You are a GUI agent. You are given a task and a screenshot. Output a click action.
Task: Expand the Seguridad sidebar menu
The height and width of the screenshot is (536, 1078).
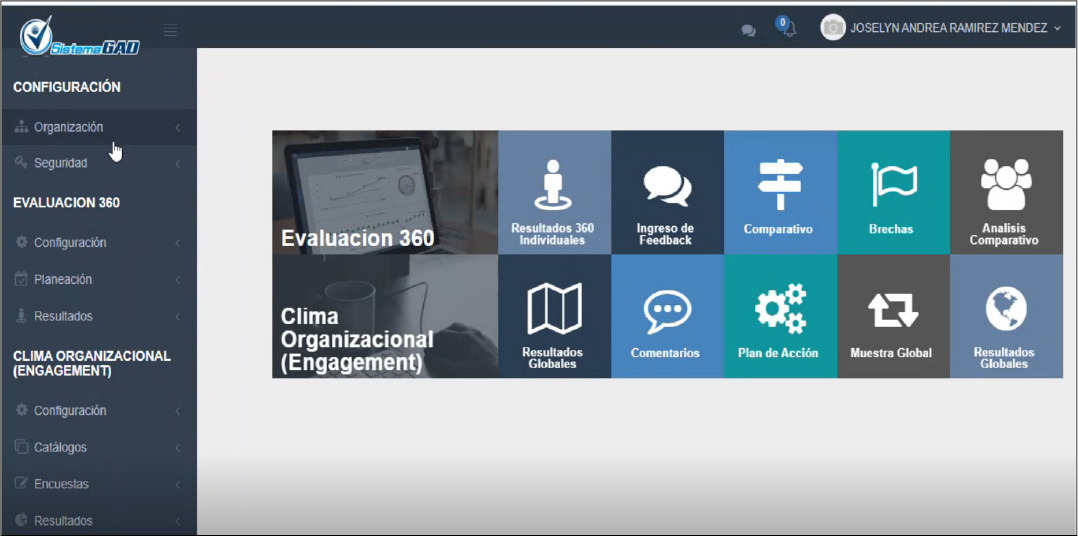pyautogui.click(x=60, y=163)
